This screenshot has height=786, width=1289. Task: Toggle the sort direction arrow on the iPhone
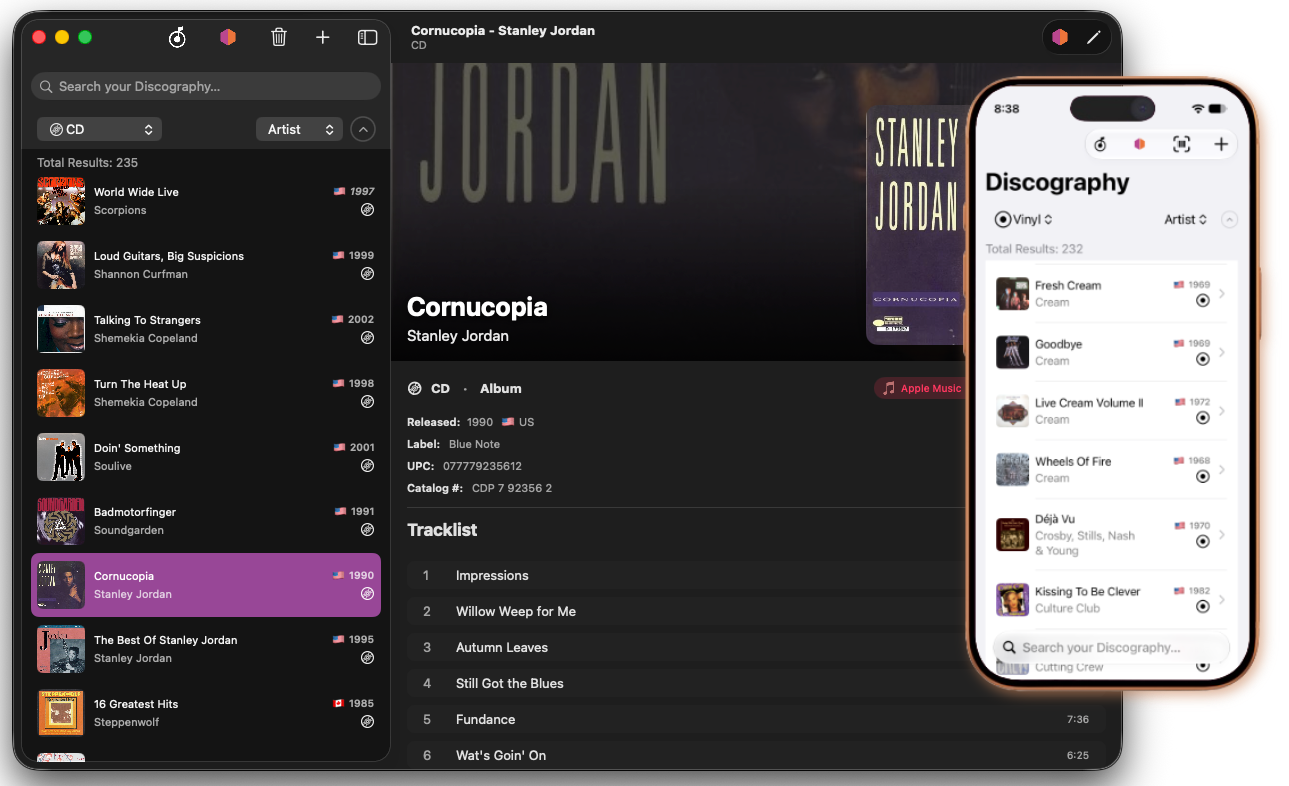(x=1230, y=219)
